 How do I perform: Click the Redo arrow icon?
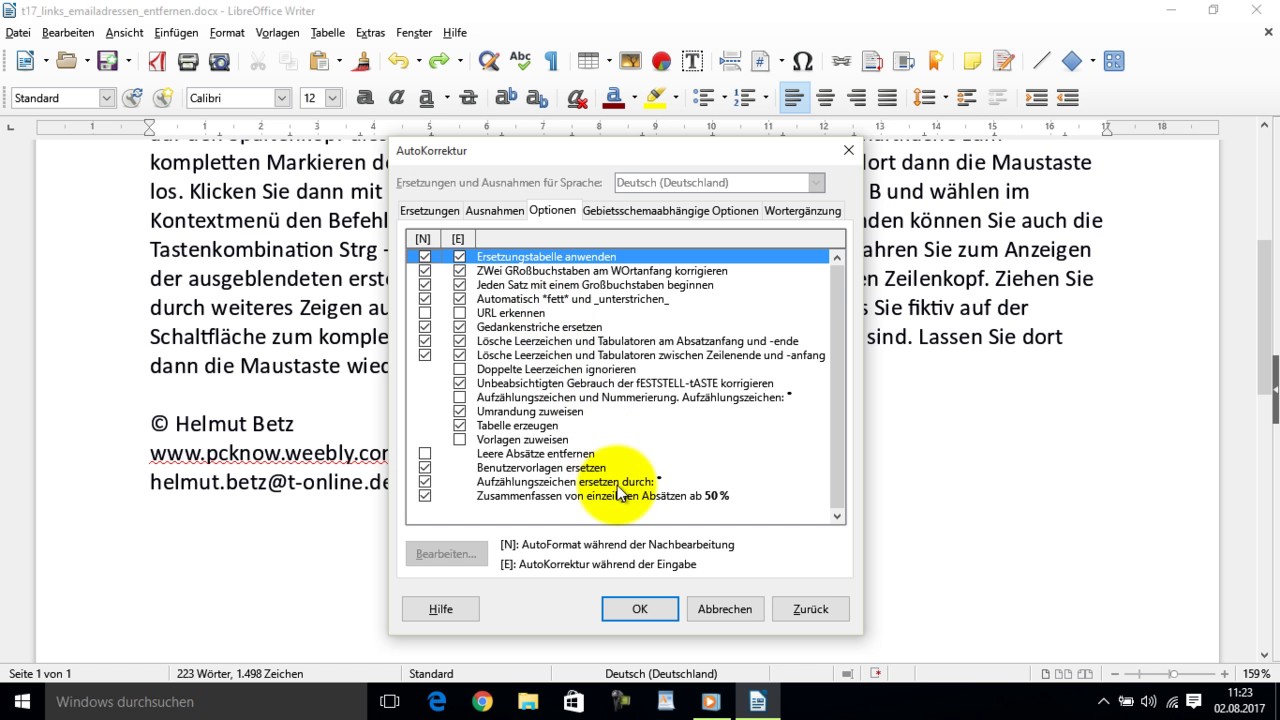point(439,61)
